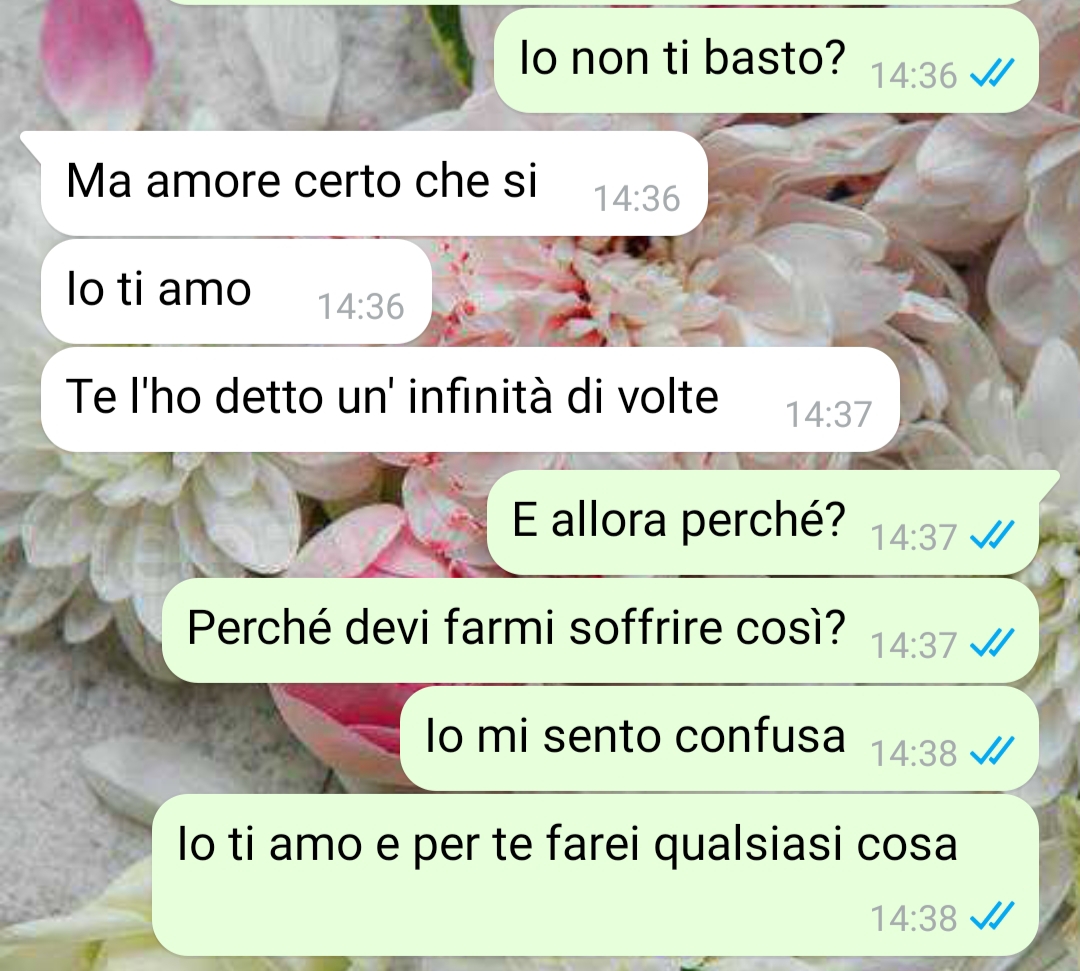The image size is (1080, 971).
Task: Tap read-receipt checkmarks on "Io non ti basto?"
Action: coord(992,74)
